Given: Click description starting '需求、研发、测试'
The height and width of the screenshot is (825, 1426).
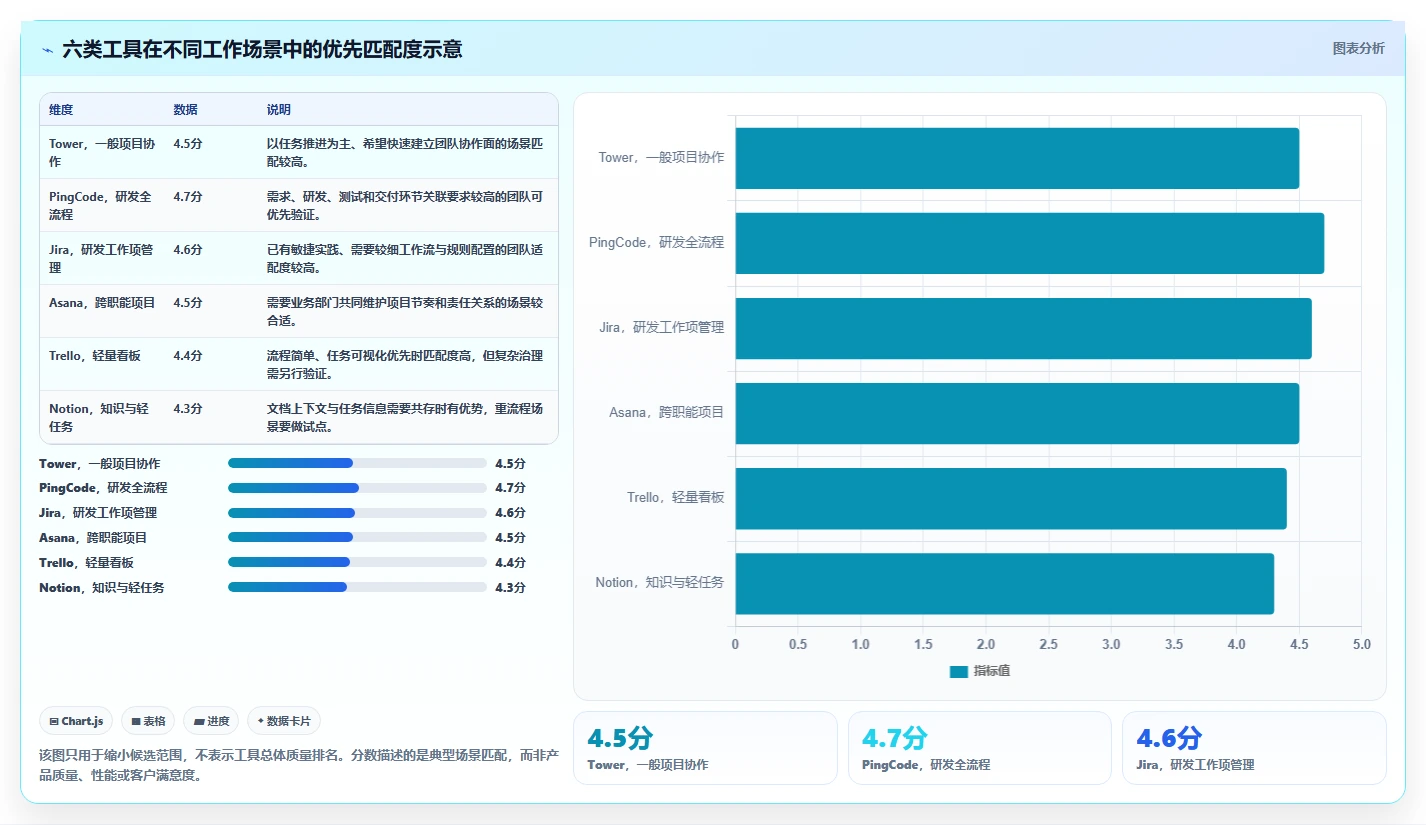Looking at the screenshot, I should (405, 205).
